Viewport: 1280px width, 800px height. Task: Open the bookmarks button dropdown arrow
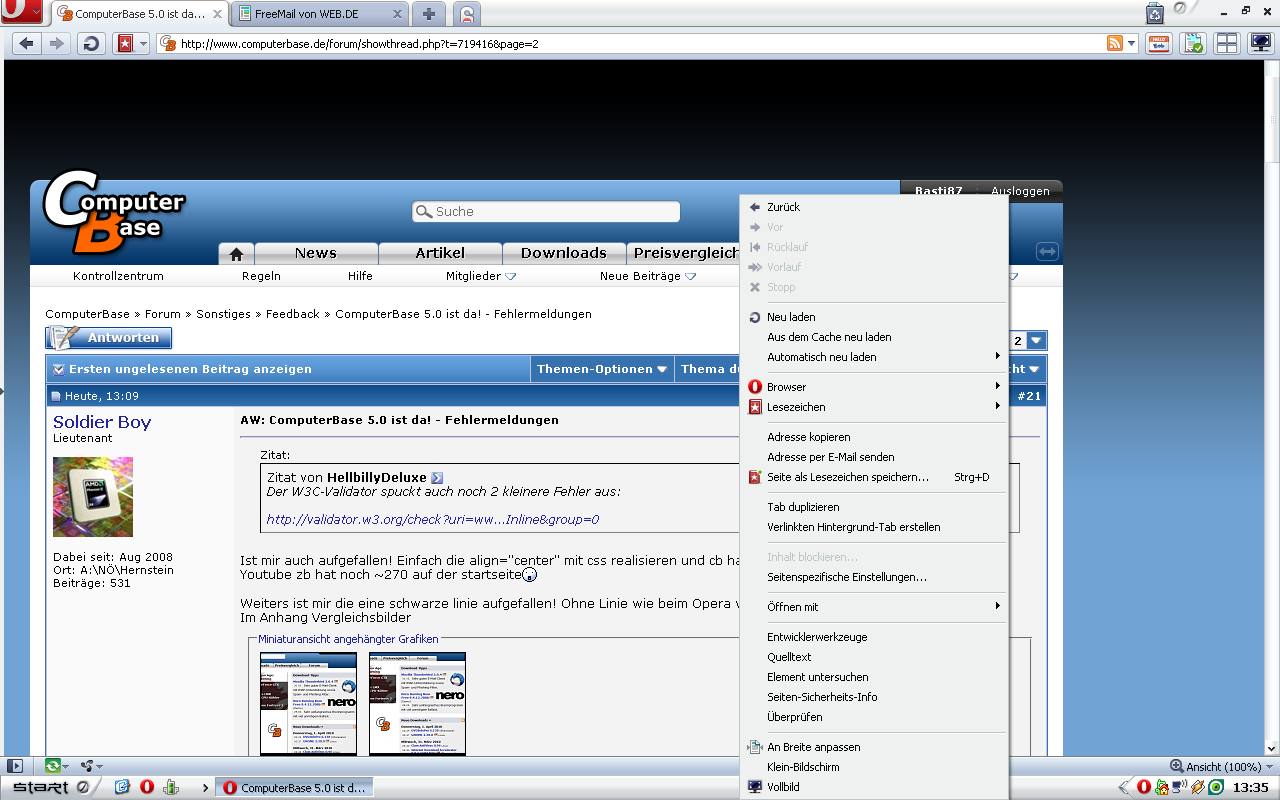click(x=143, y=44)
